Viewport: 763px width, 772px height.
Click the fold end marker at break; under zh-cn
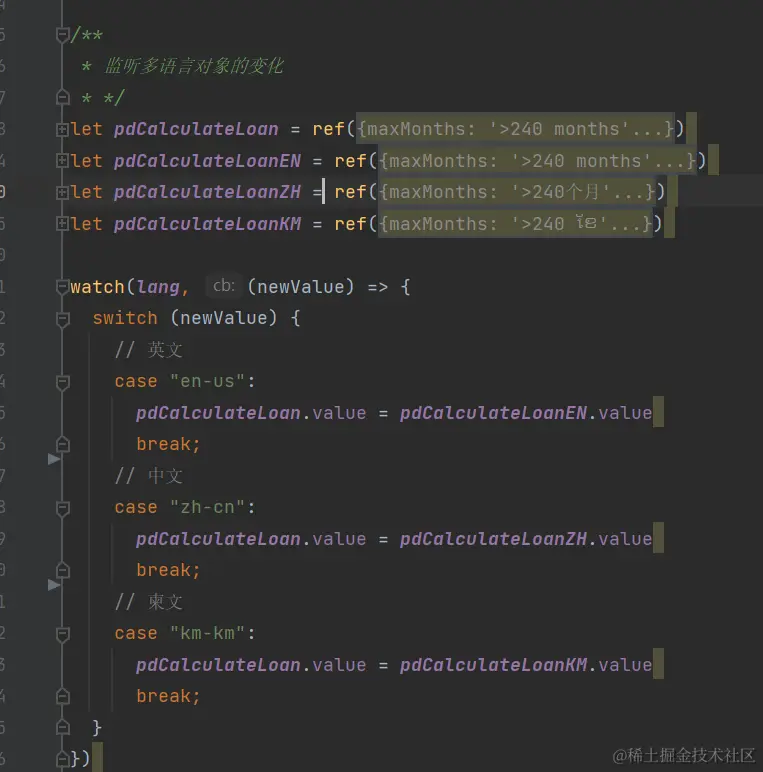(x=63, y=571)
